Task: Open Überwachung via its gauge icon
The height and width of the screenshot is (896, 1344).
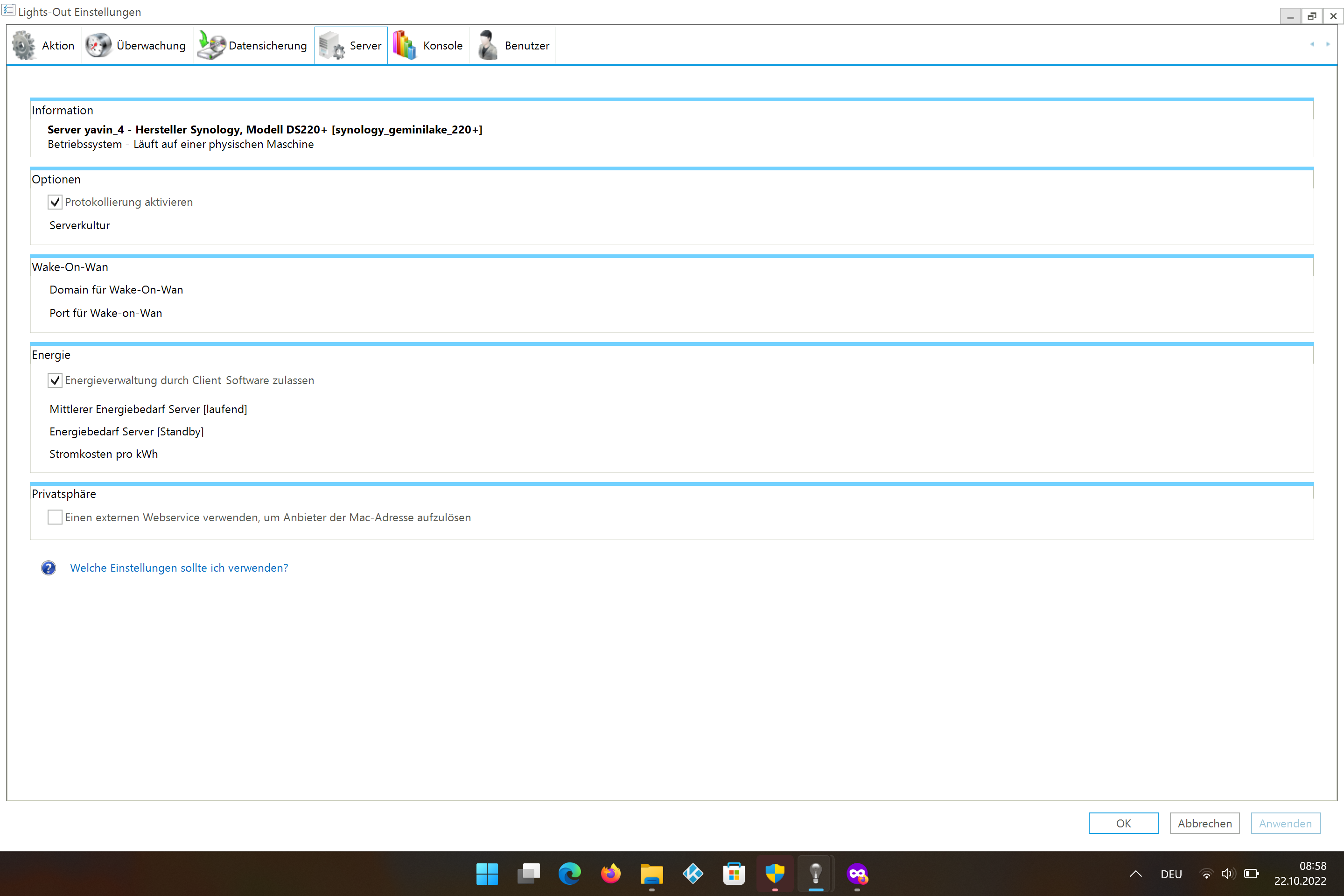Action: (x=98, y=45)
